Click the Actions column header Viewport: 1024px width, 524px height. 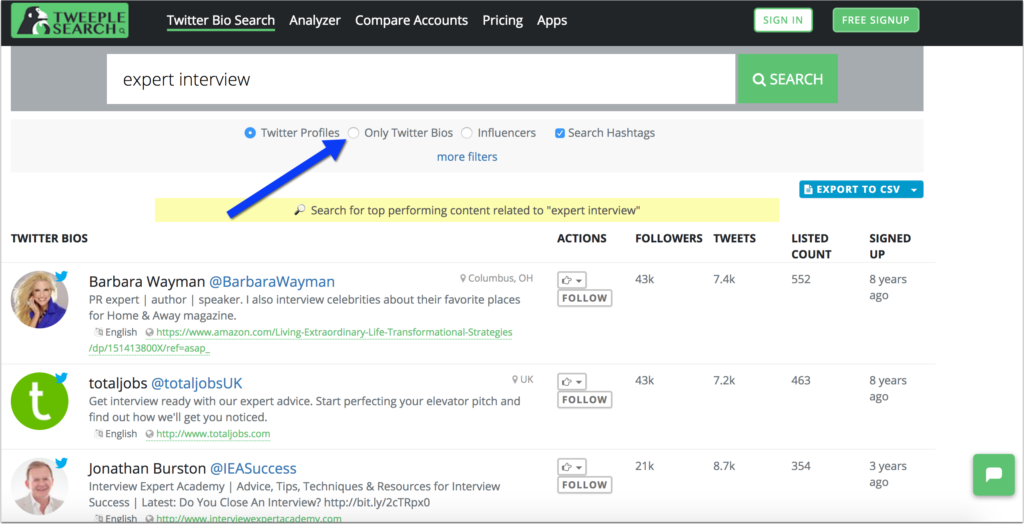click(x=582, y=238)
